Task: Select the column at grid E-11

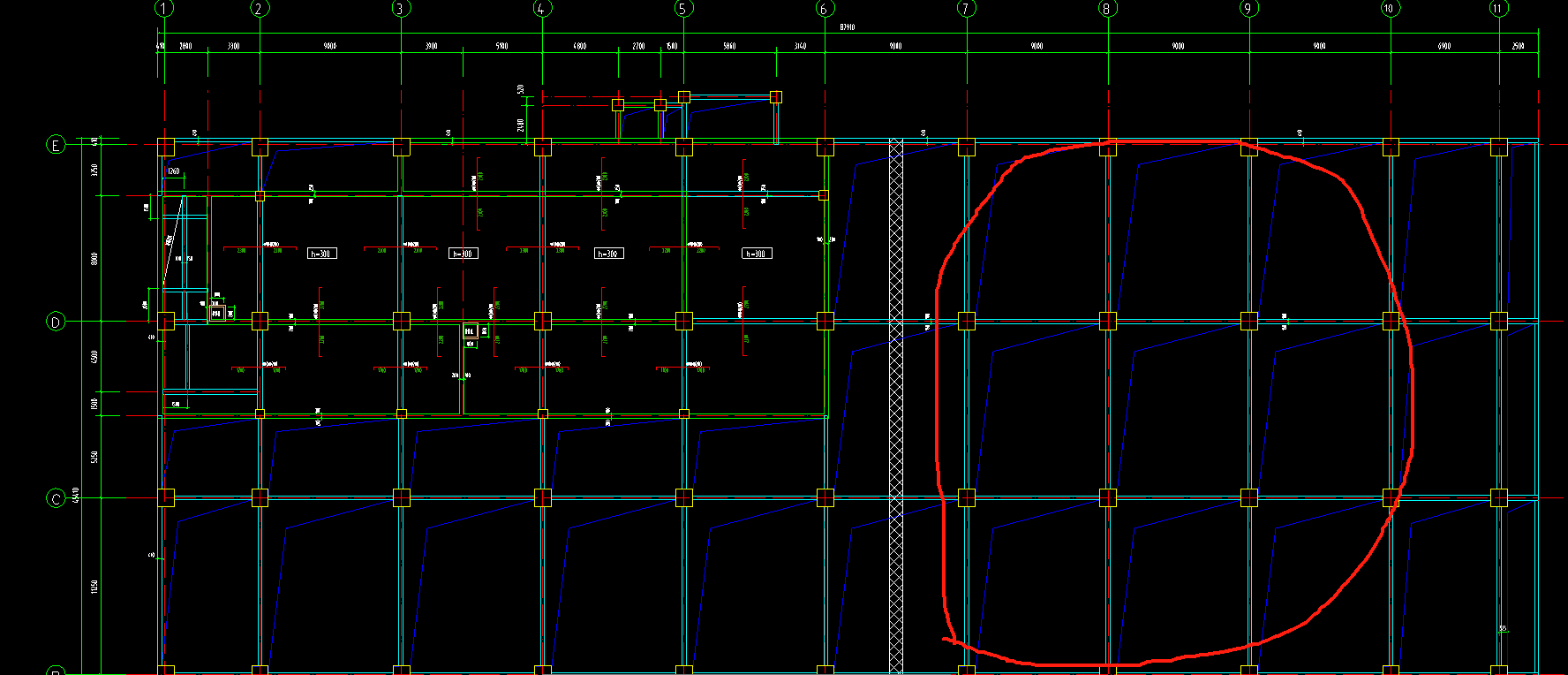Action: [x=1498, y=147]
